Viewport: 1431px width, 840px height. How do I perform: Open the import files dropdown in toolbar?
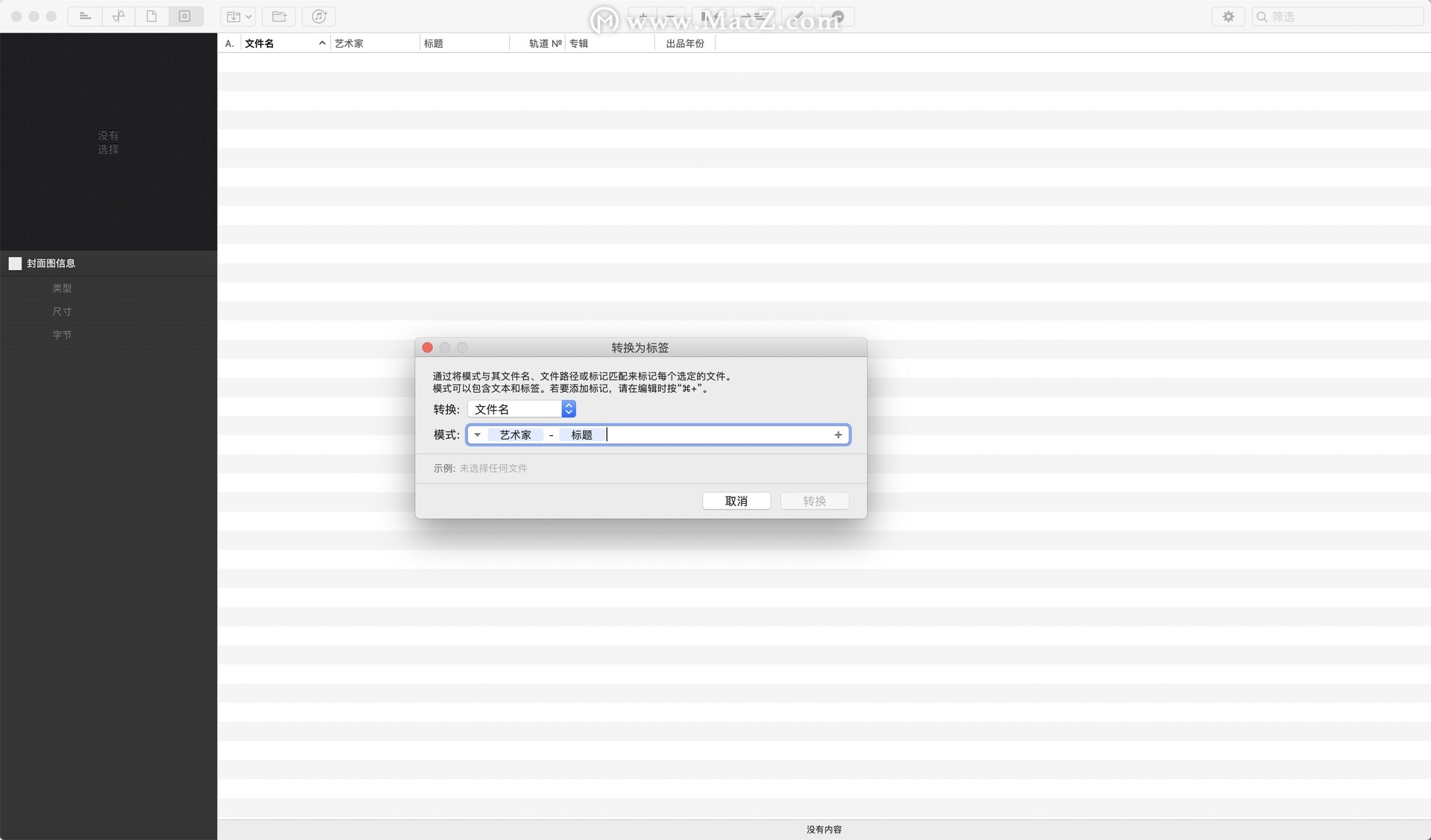[238, 16]
